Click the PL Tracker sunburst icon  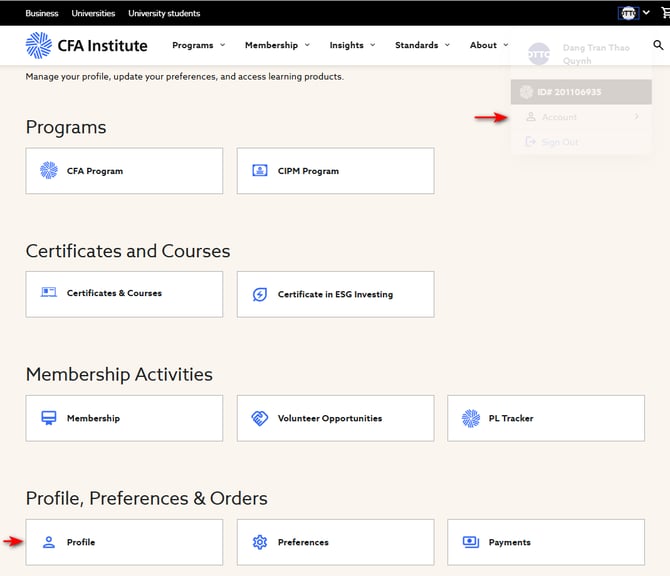(x=470, y=418)
